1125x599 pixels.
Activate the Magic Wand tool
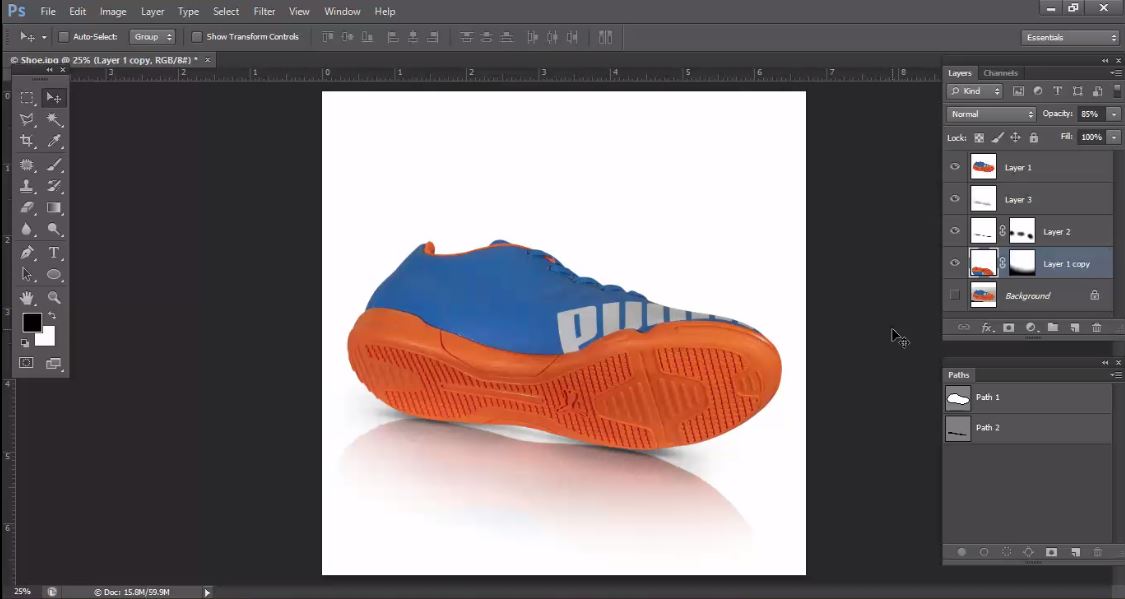click(x=54, y=120)
